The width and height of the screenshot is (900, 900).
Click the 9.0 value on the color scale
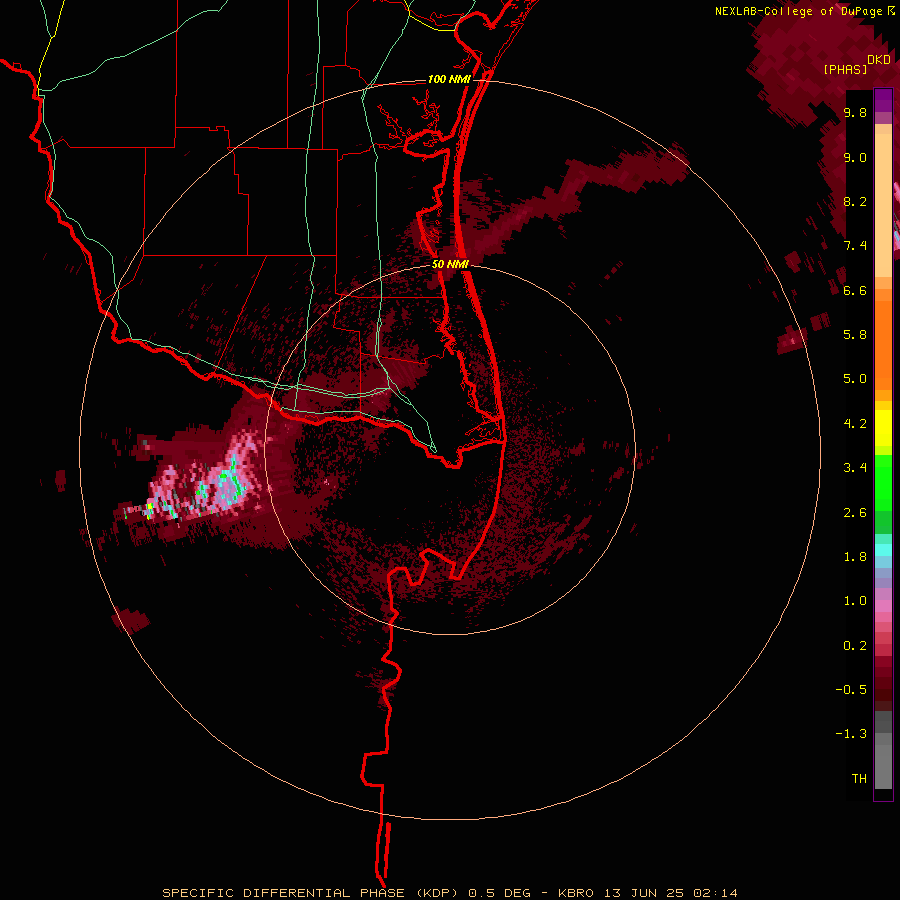(855, 157)
